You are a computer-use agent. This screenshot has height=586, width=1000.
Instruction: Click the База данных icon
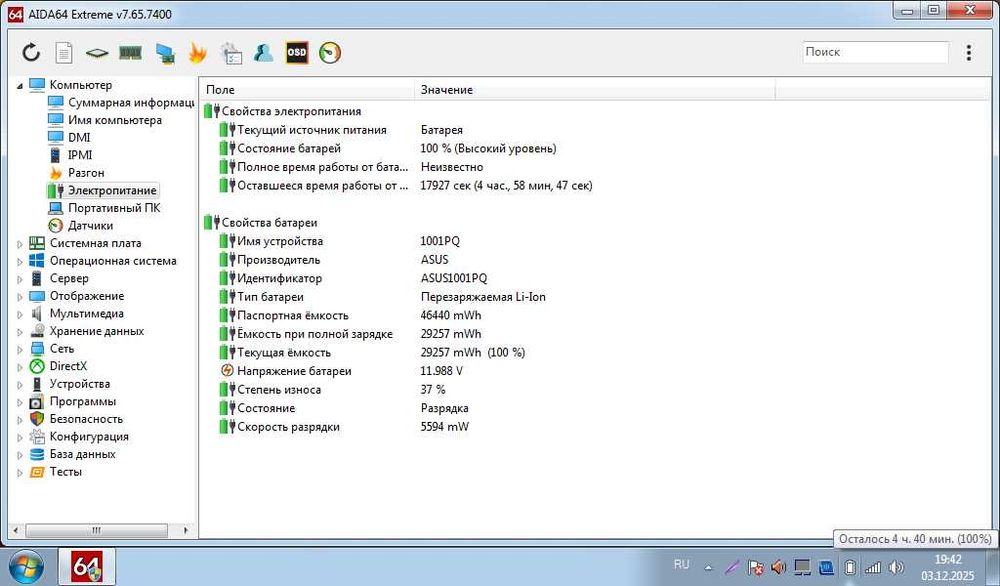[x=37, y=454]
